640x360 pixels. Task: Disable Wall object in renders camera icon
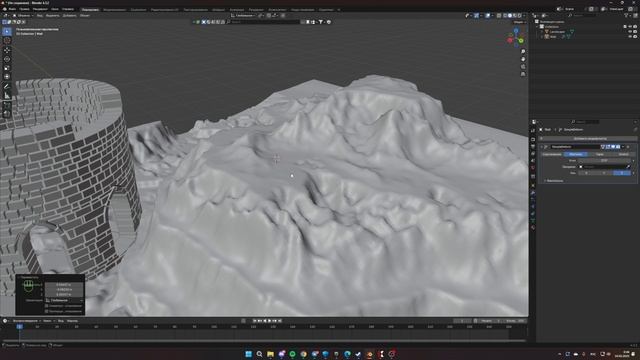click(x=635, y=36)
